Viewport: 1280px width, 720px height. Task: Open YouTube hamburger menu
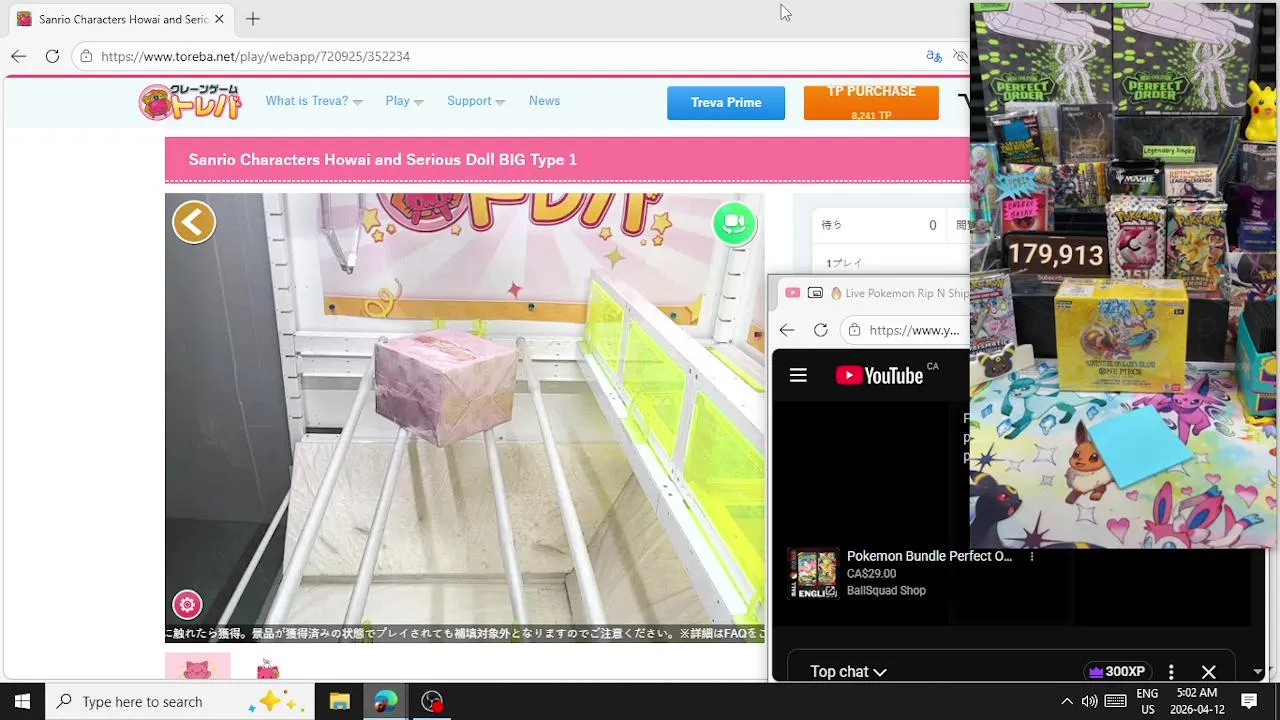pyautogui.click(x=798, y=375)
